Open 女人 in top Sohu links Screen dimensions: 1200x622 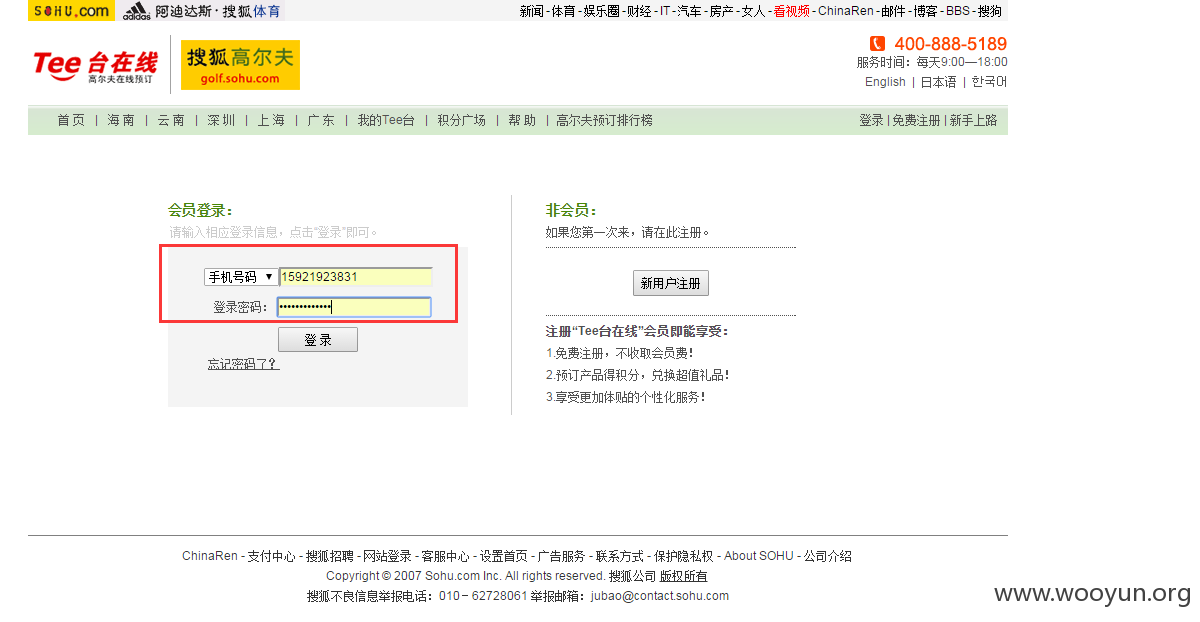(753, 11)
